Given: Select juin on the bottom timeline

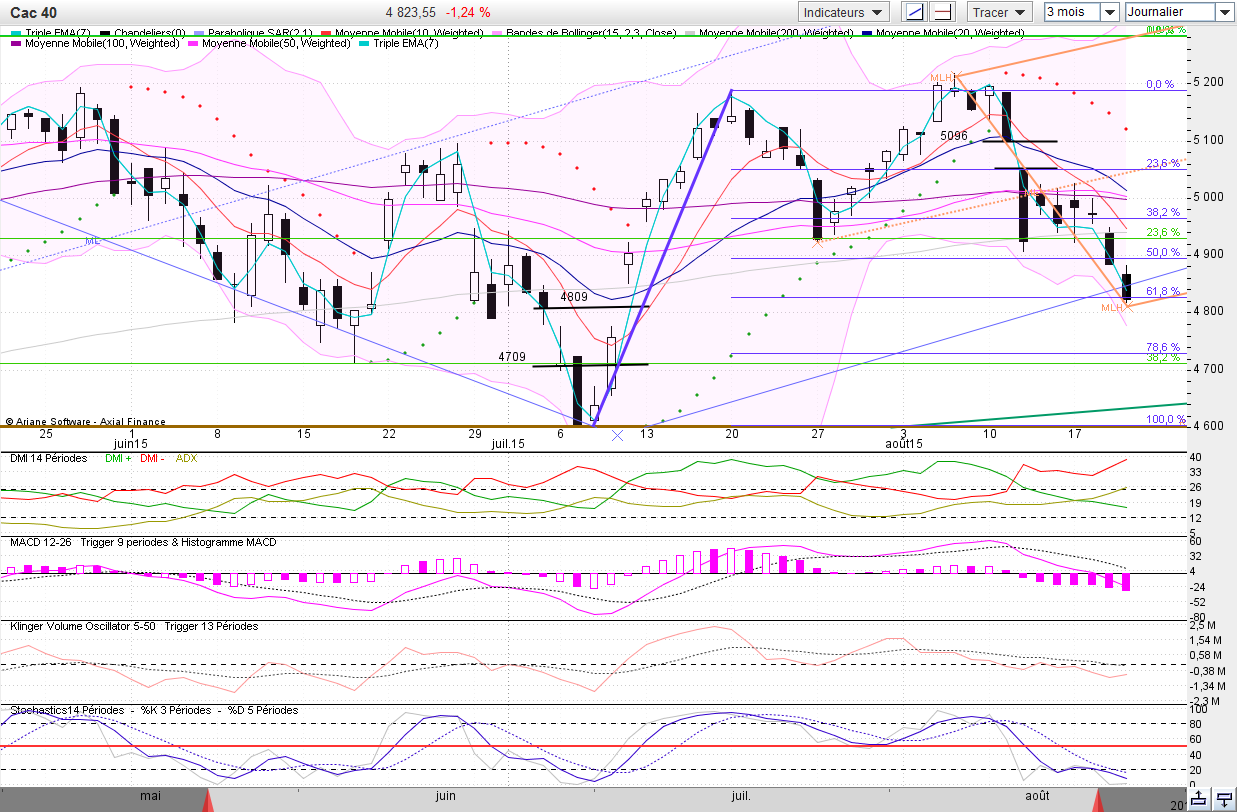Looking at the screenshot, I should click(447, 796).
